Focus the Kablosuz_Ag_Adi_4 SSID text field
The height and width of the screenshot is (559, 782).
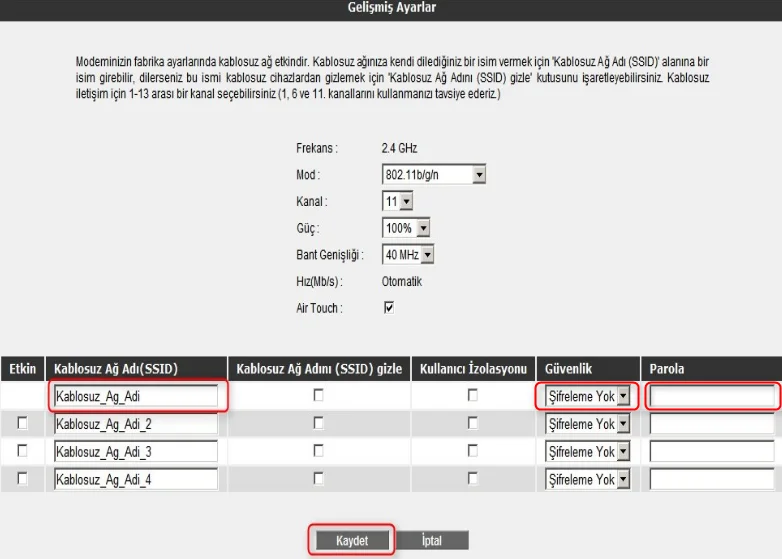point(135,480)
